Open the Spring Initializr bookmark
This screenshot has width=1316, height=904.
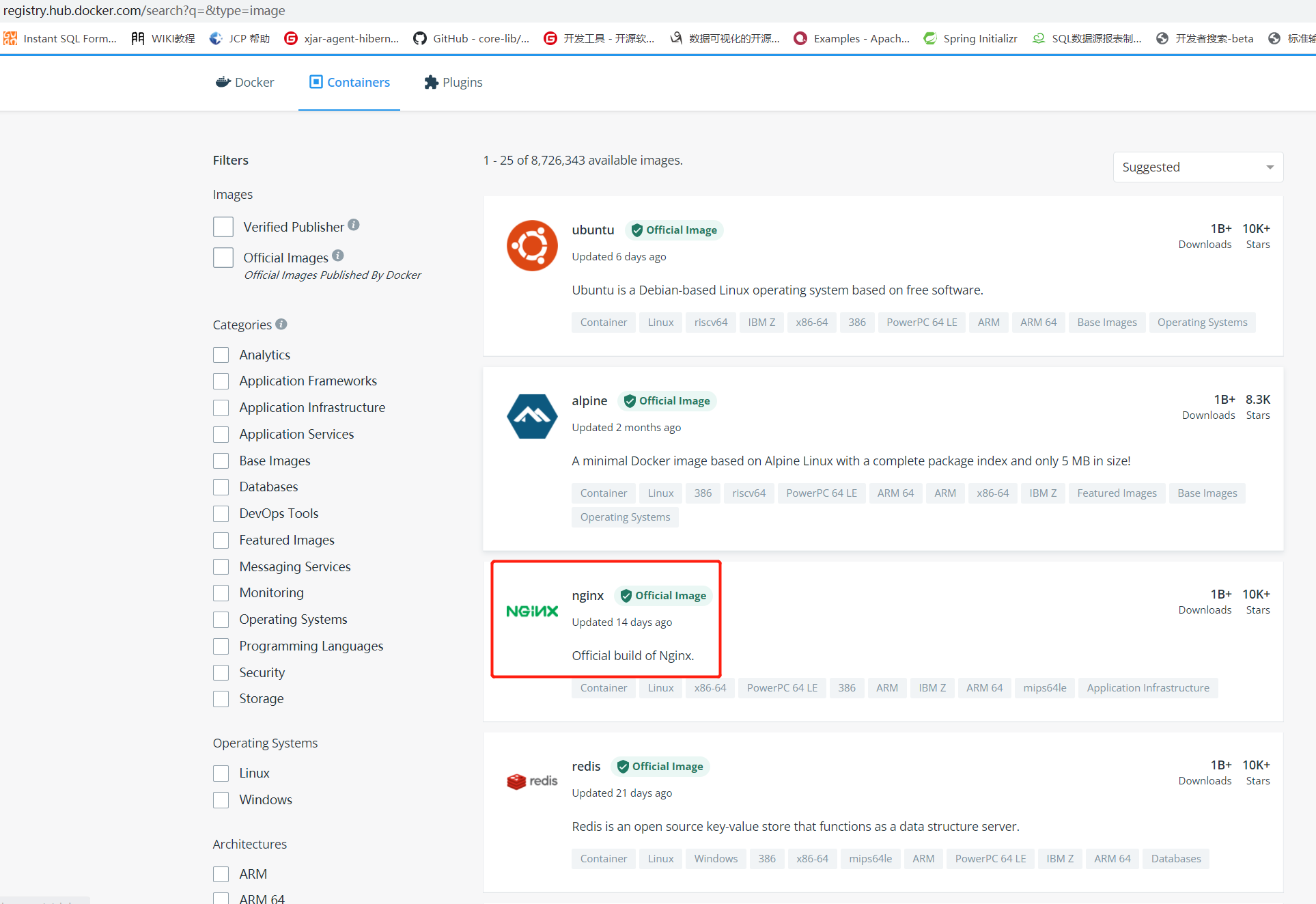pyautogui.click(x=970, y=38)
